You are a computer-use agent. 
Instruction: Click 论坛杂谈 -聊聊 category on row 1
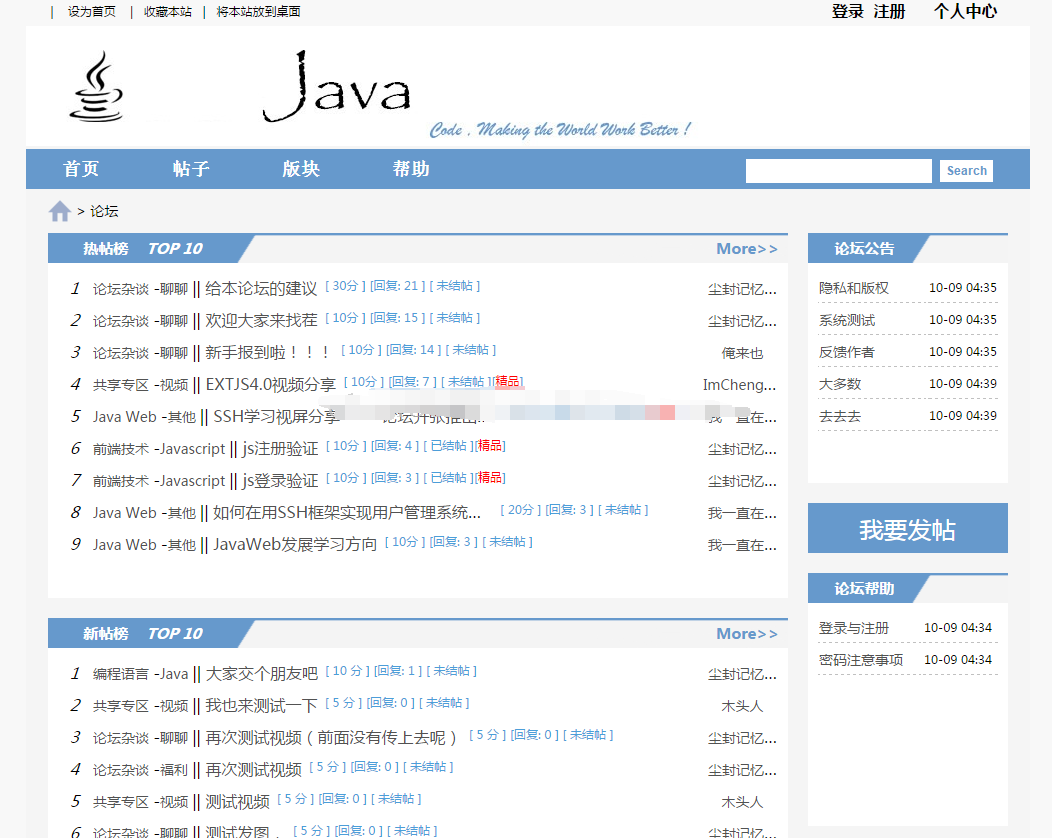[x=140, y=289]
